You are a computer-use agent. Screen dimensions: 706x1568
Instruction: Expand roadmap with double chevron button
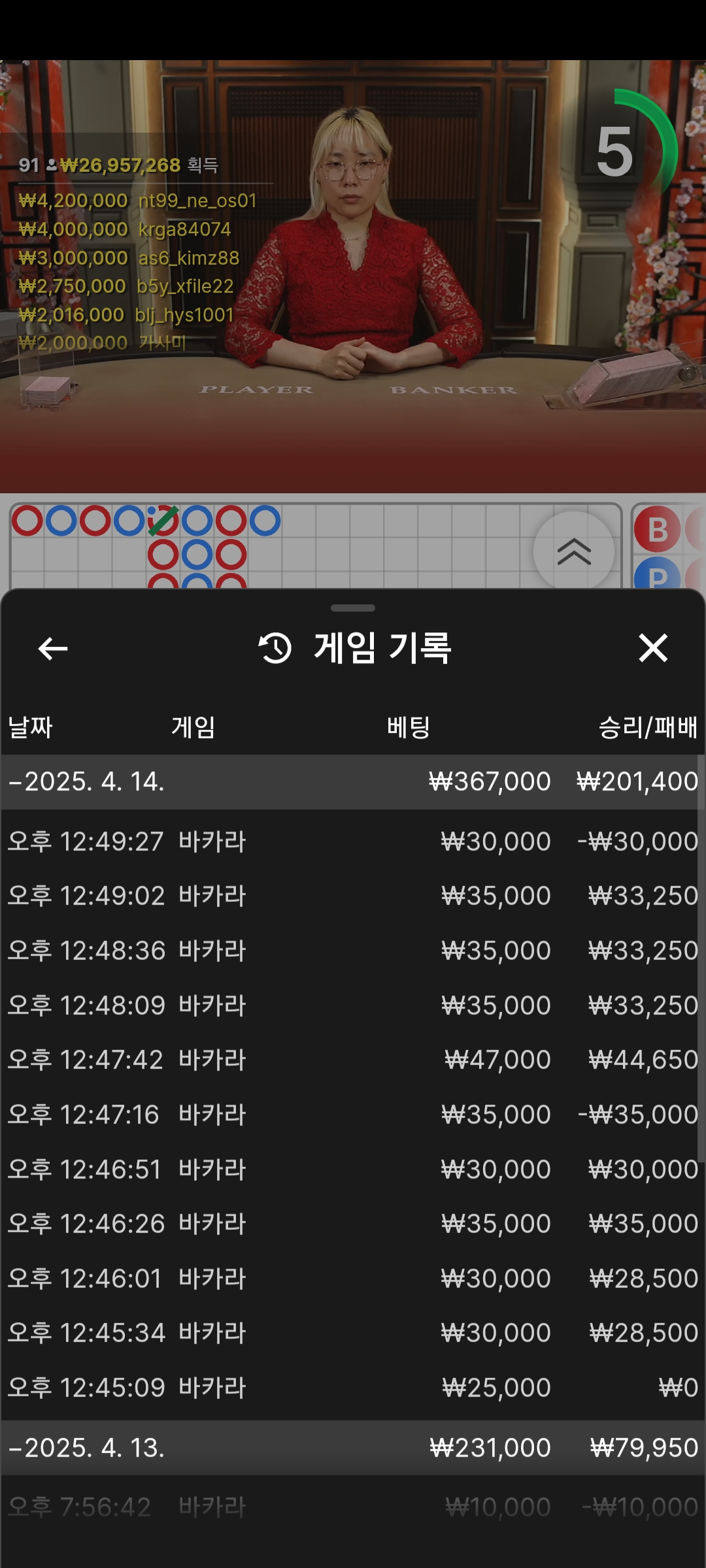point(574,551)
